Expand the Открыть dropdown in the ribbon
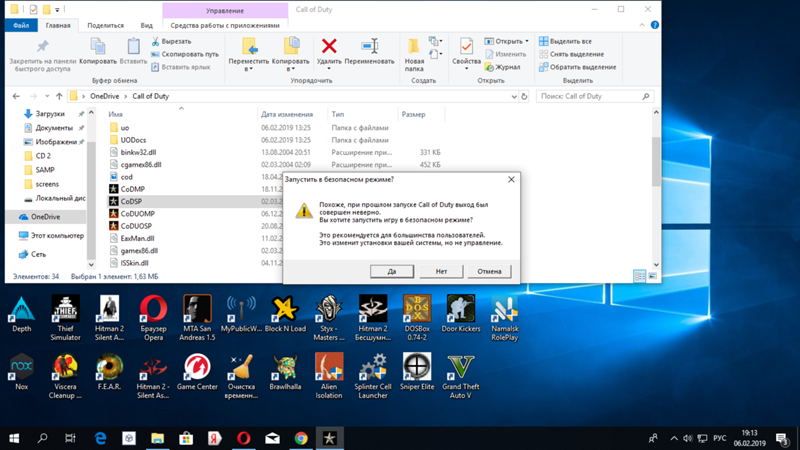The height and width of the screenshot is (450, 800). pyautogui.click(x=527, y=41)
